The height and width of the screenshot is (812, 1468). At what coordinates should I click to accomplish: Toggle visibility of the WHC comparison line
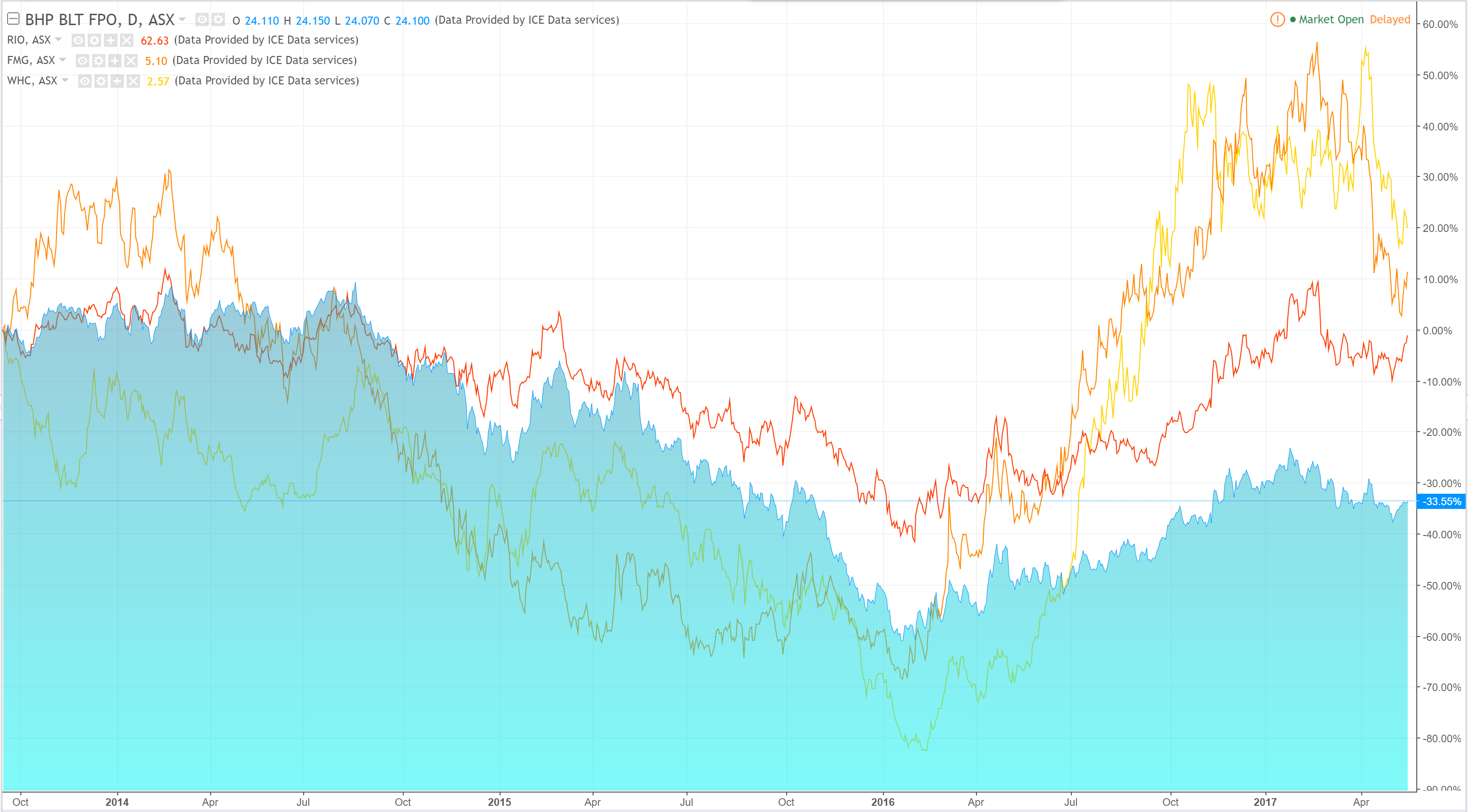tap(85, 82)
